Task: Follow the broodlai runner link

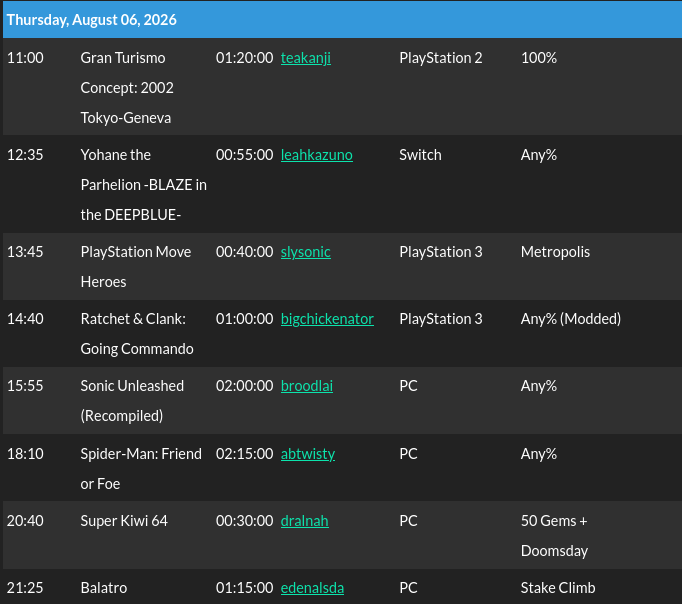Action: [x=307, y=386]
